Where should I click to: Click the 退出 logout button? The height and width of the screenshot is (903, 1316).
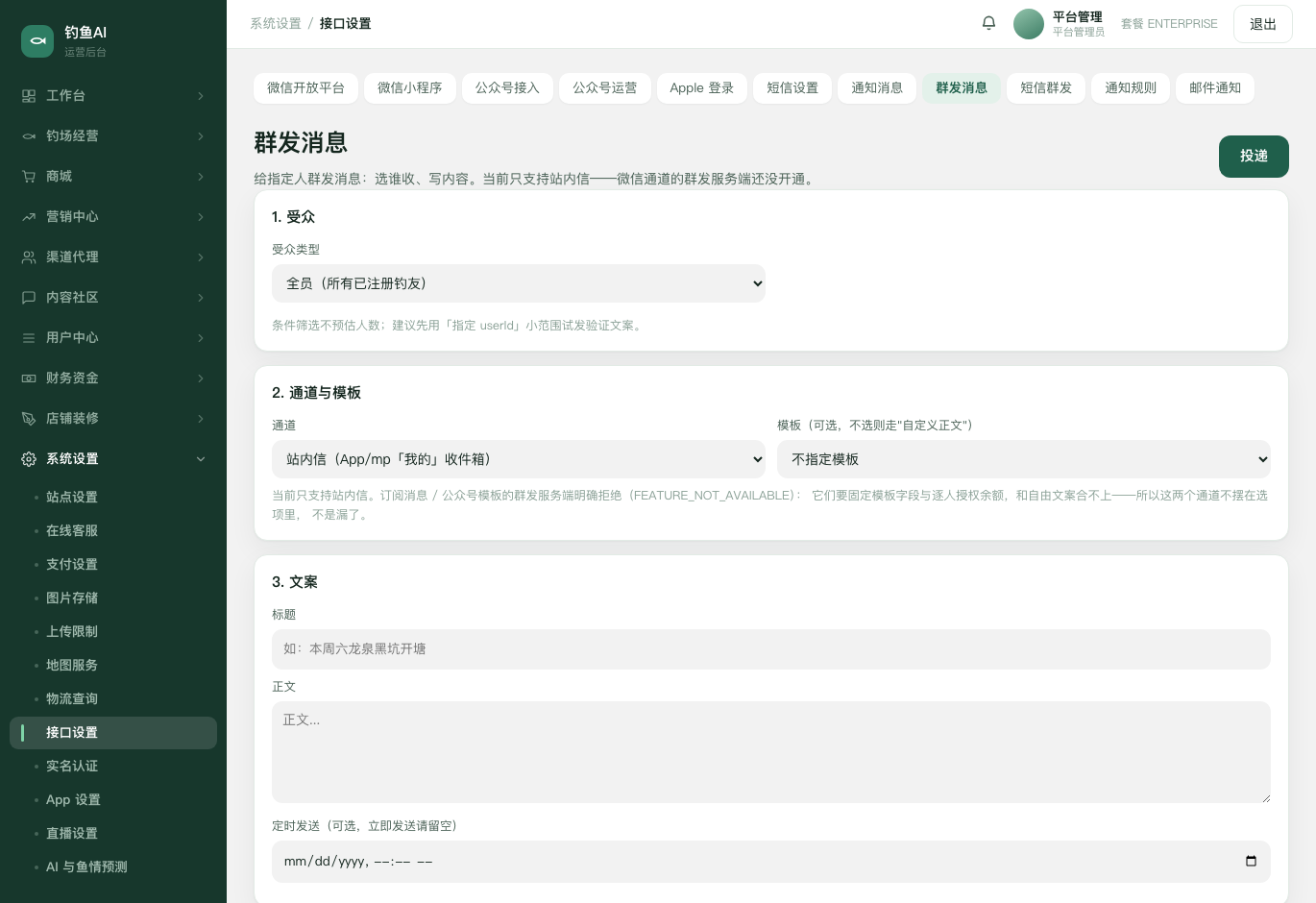point(1263,24)
